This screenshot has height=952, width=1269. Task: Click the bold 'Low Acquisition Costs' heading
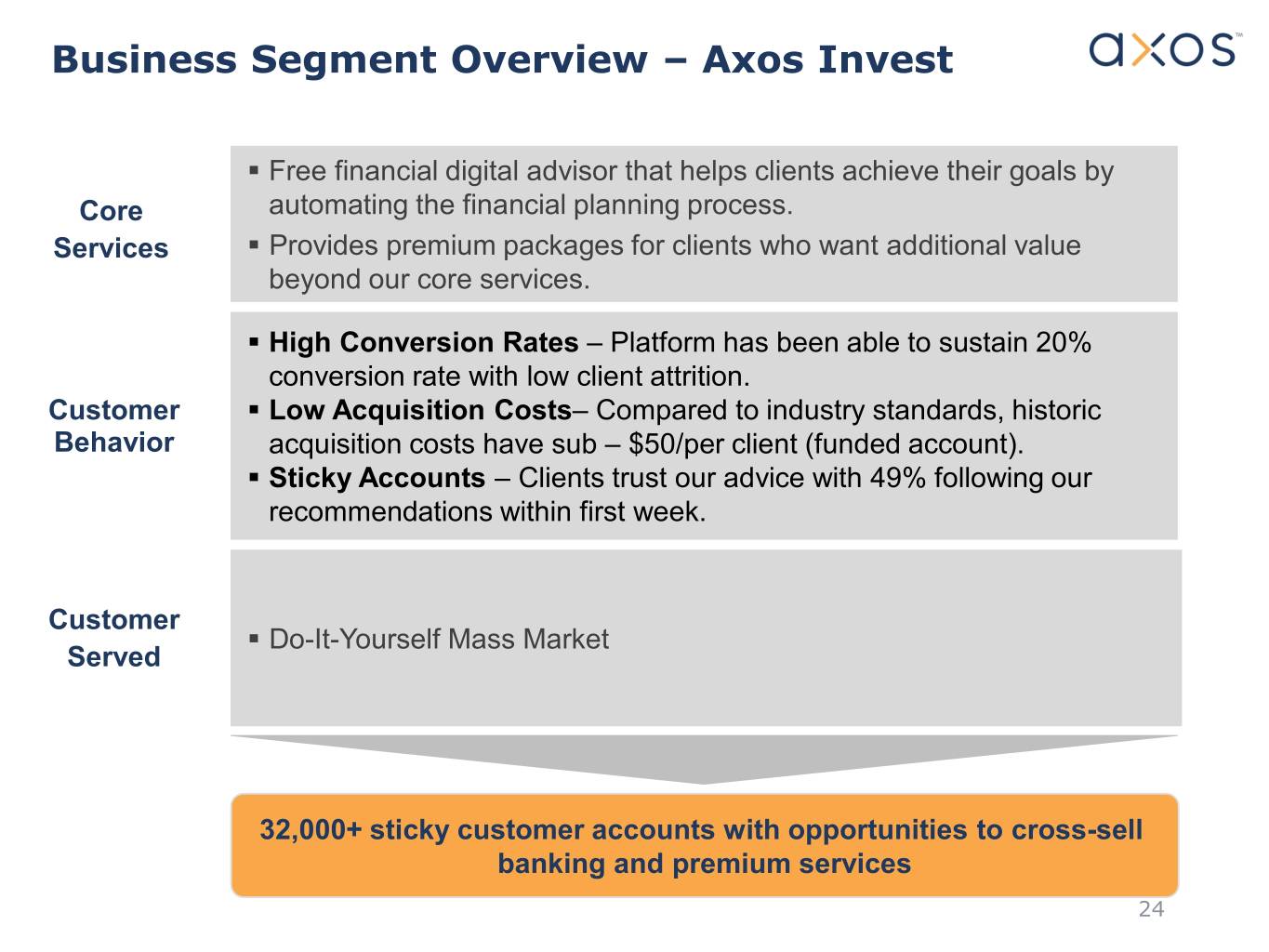pos(420,410)
